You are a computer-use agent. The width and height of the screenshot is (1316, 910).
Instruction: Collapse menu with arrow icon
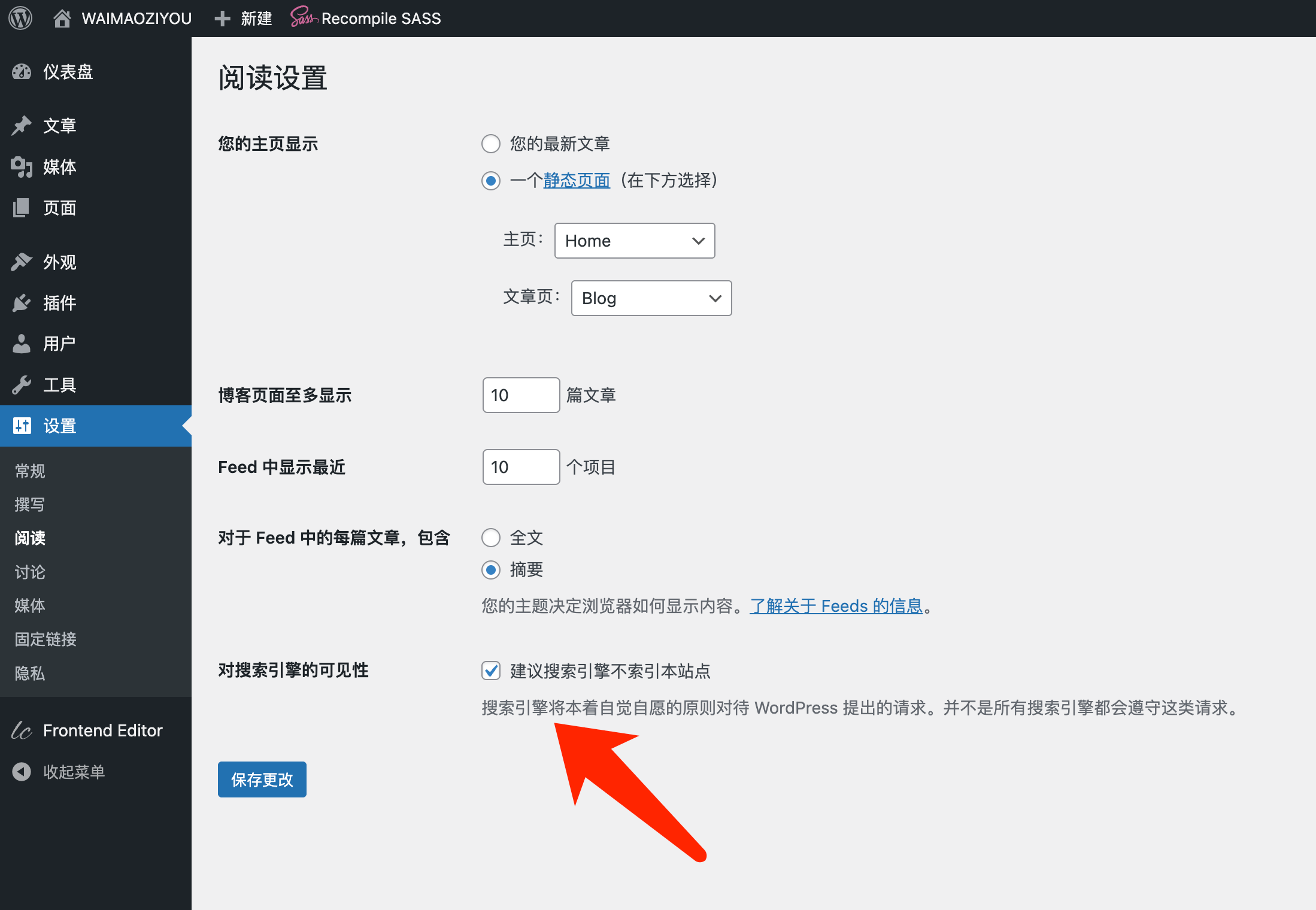click(22, 772)
